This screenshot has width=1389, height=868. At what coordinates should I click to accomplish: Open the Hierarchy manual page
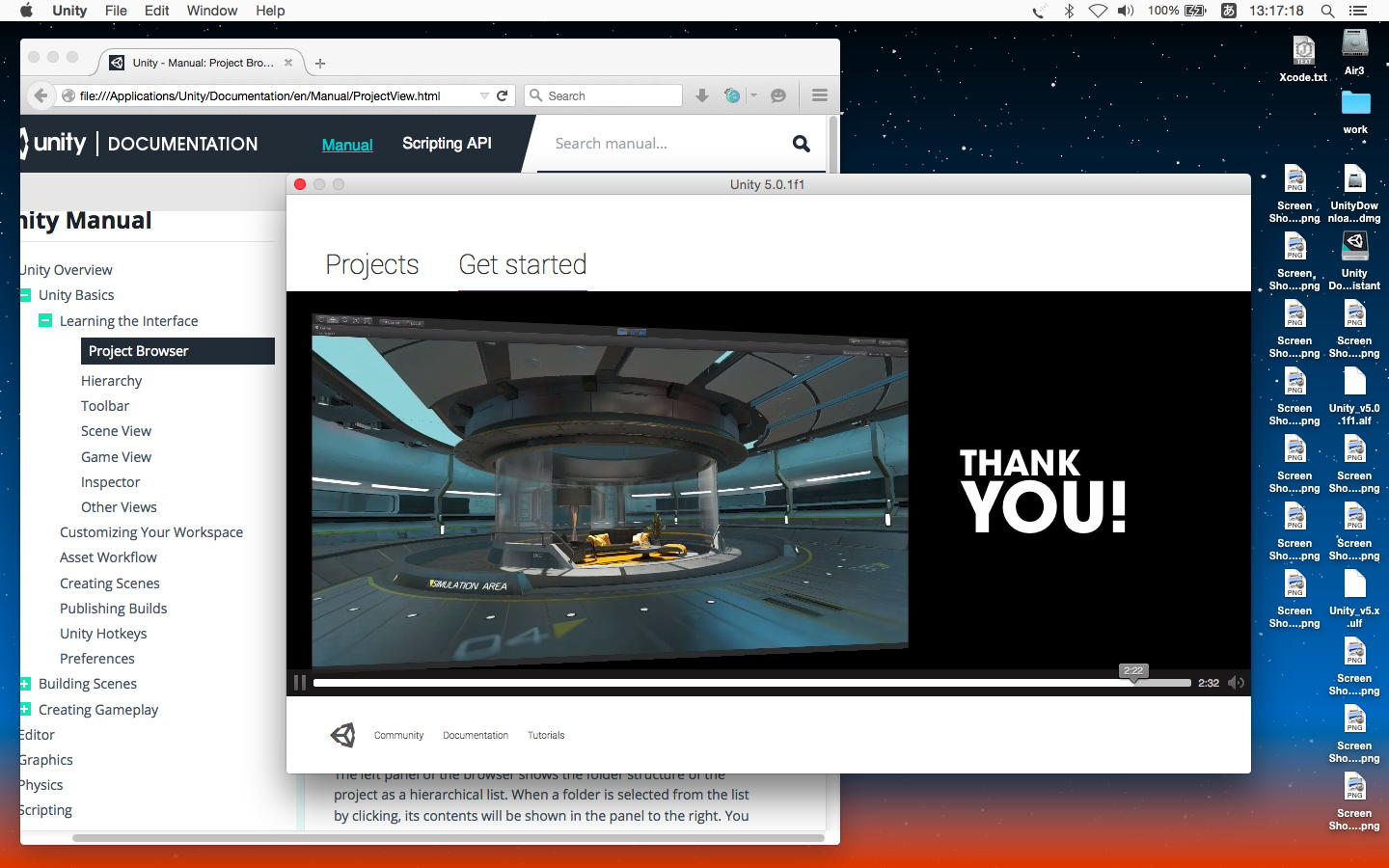coord(111,381)
